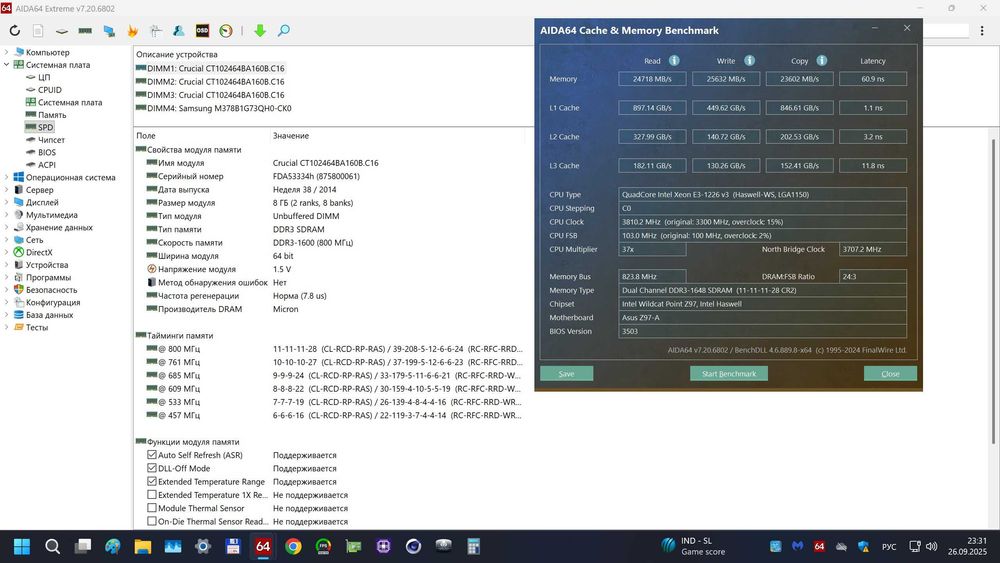Click the user account toolbar icon
This screenshot has width=1000, height=563.
pyautogui.click(x=179, y=31)
